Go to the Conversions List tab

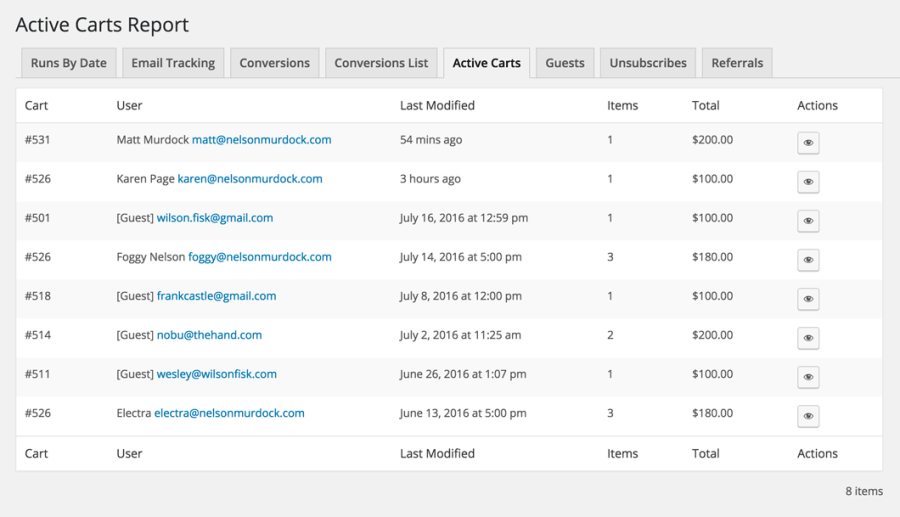coord(381,63)
